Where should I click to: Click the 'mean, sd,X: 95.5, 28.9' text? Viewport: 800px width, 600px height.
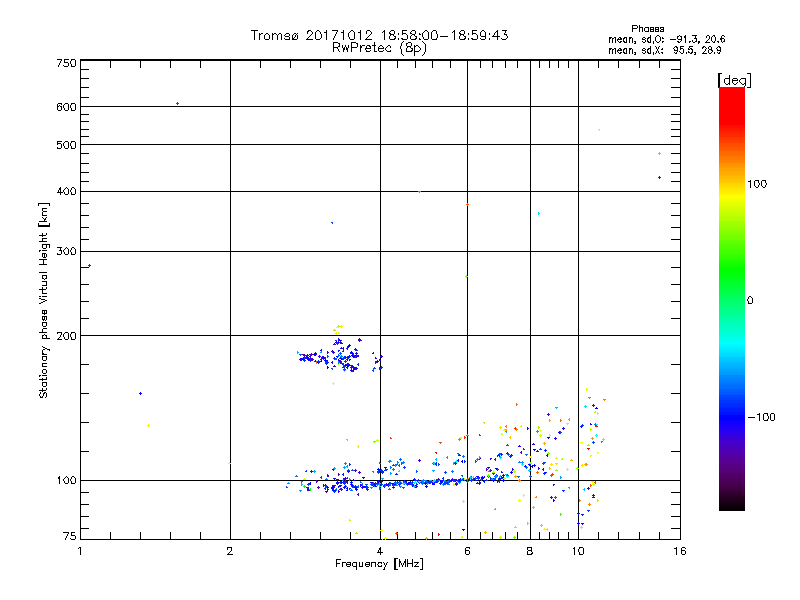point(664,50)
